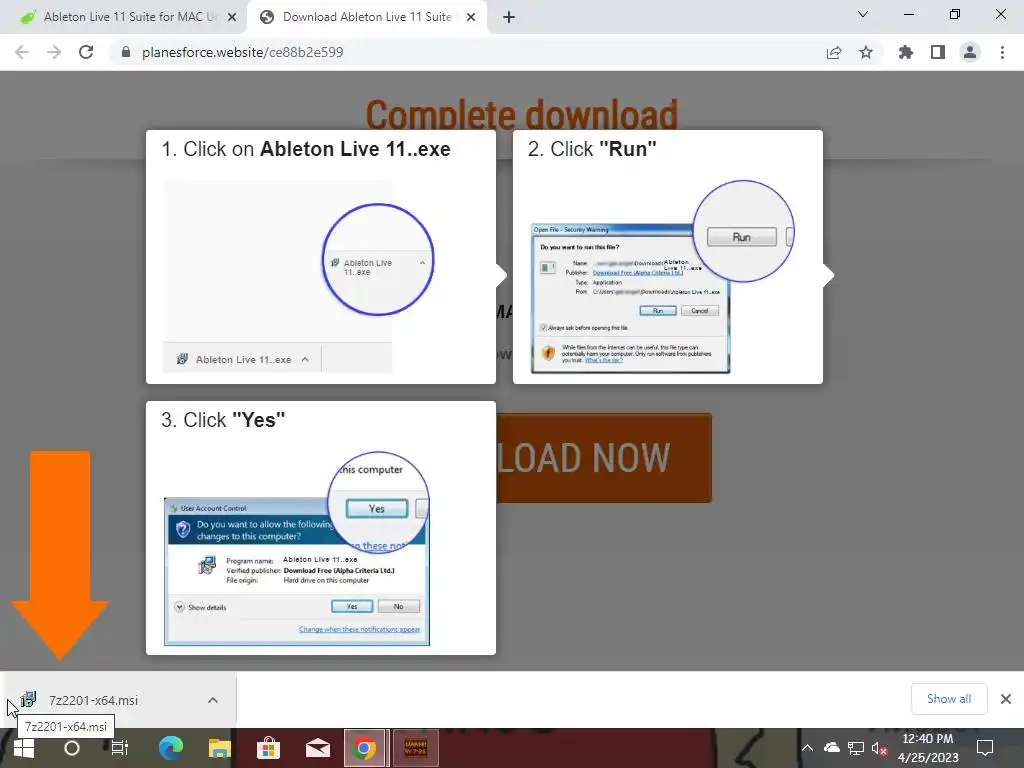Click the step 1 Ableton Live instruction card
The image size is (1024, 768).
click(x=321, y=257)
